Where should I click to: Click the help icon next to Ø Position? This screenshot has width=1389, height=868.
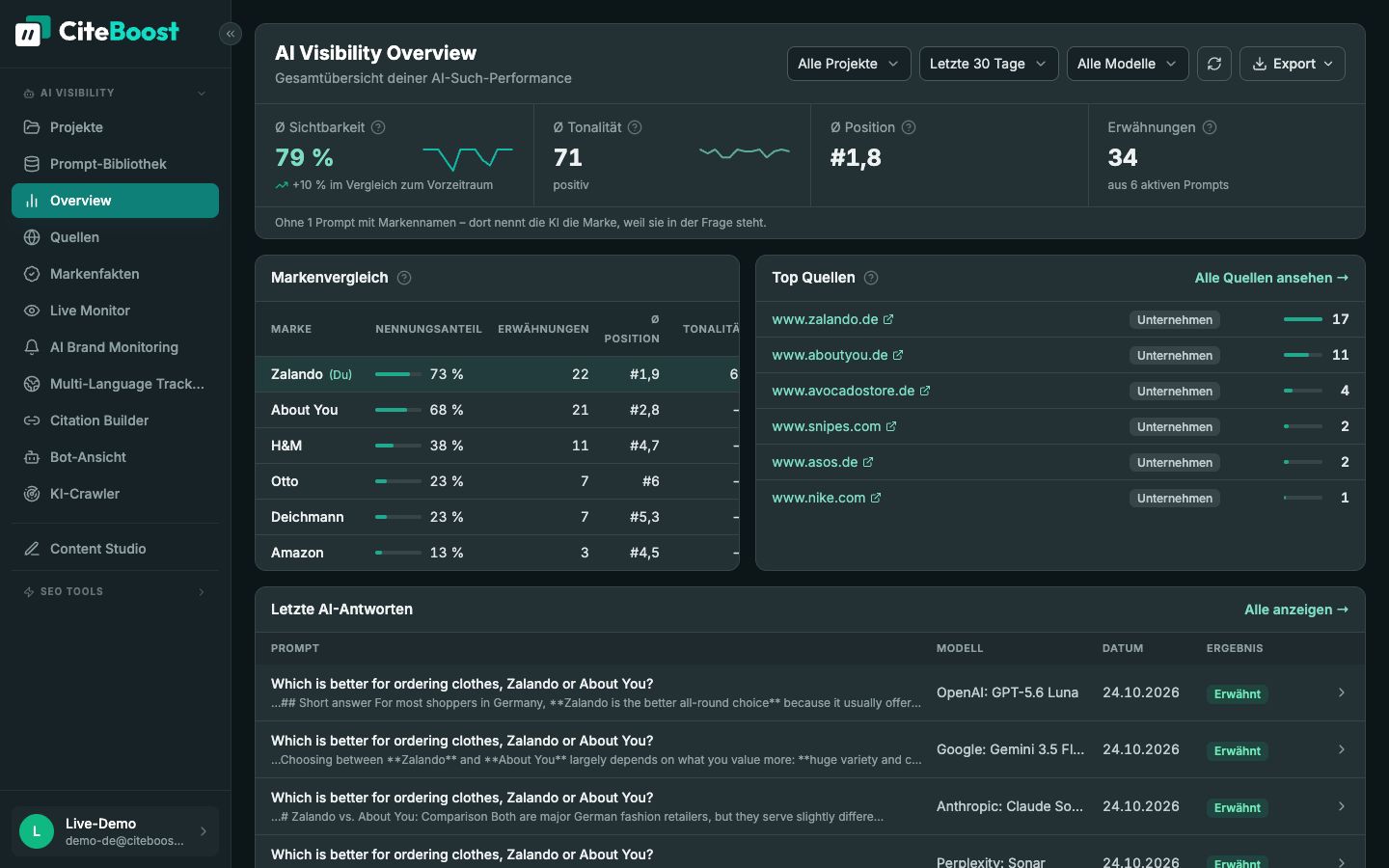[909, 127]
